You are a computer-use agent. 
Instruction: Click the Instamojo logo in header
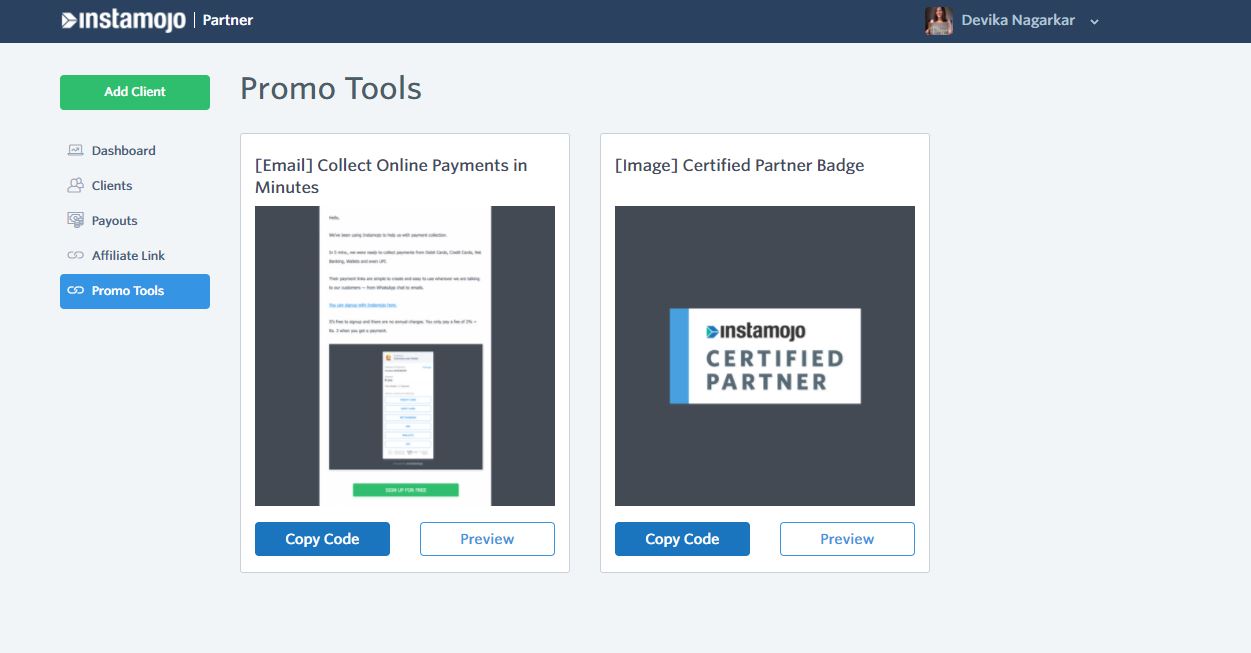coord(123,20)
